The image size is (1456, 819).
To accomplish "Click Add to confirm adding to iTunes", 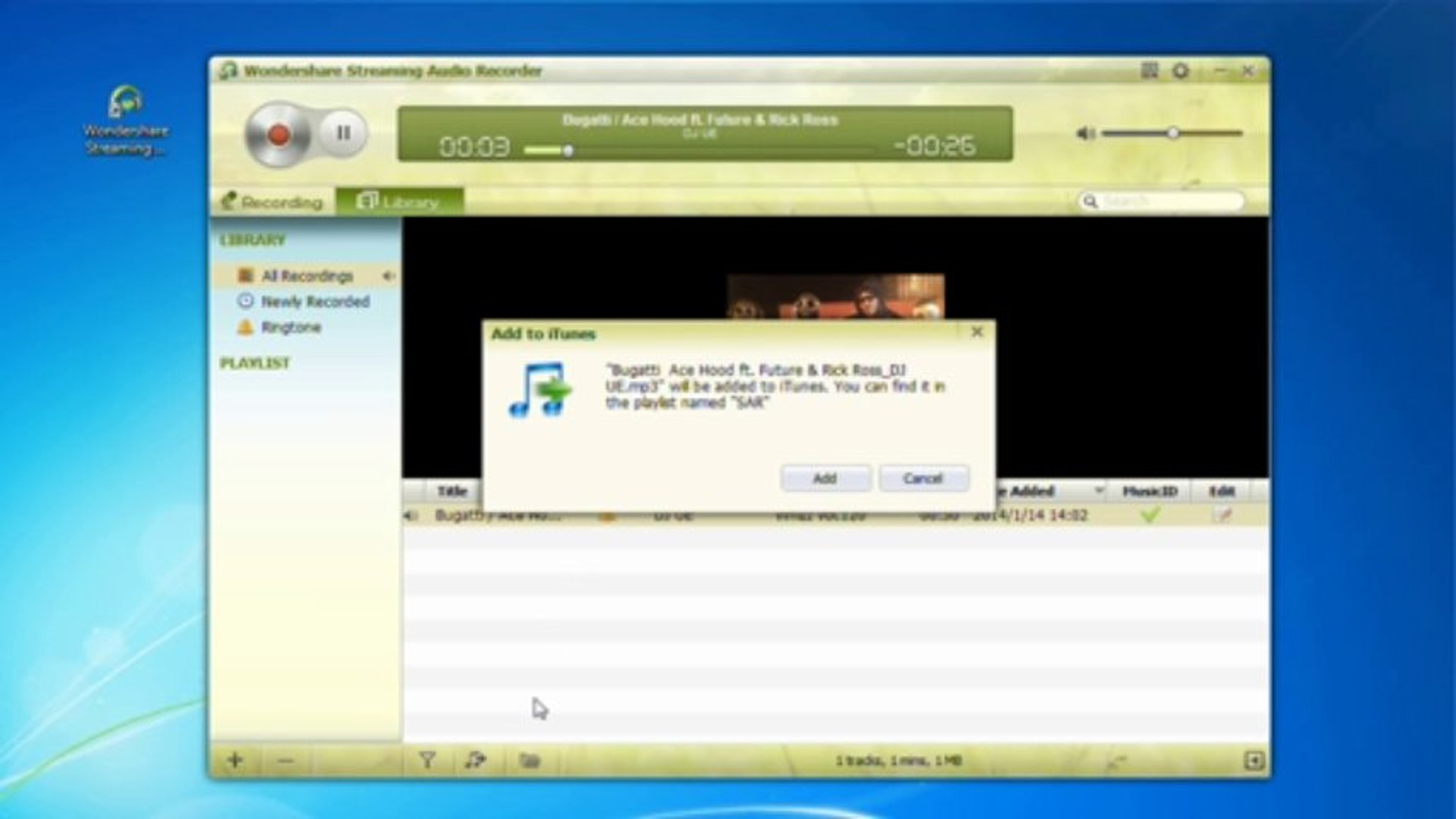I will pos(824,478).
